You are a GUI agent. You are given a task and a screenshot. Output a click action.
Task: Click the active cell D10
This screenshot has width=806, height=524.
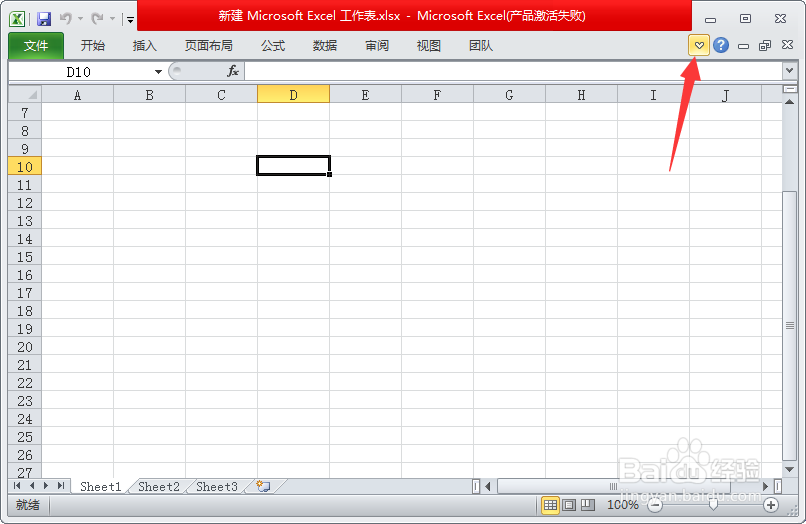[x=293, y=166]
